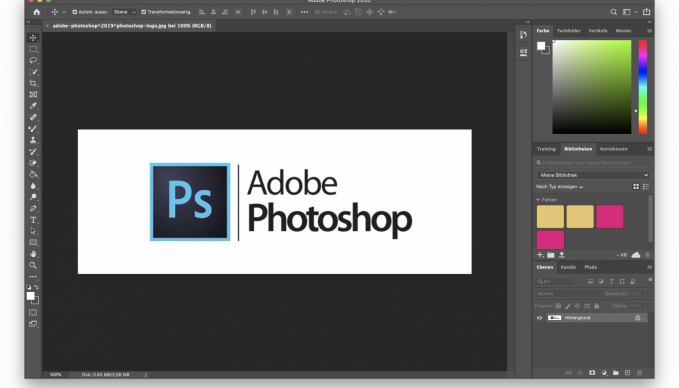
Task: Toggle lock all in Fixieren row
Action: [597, 306]
